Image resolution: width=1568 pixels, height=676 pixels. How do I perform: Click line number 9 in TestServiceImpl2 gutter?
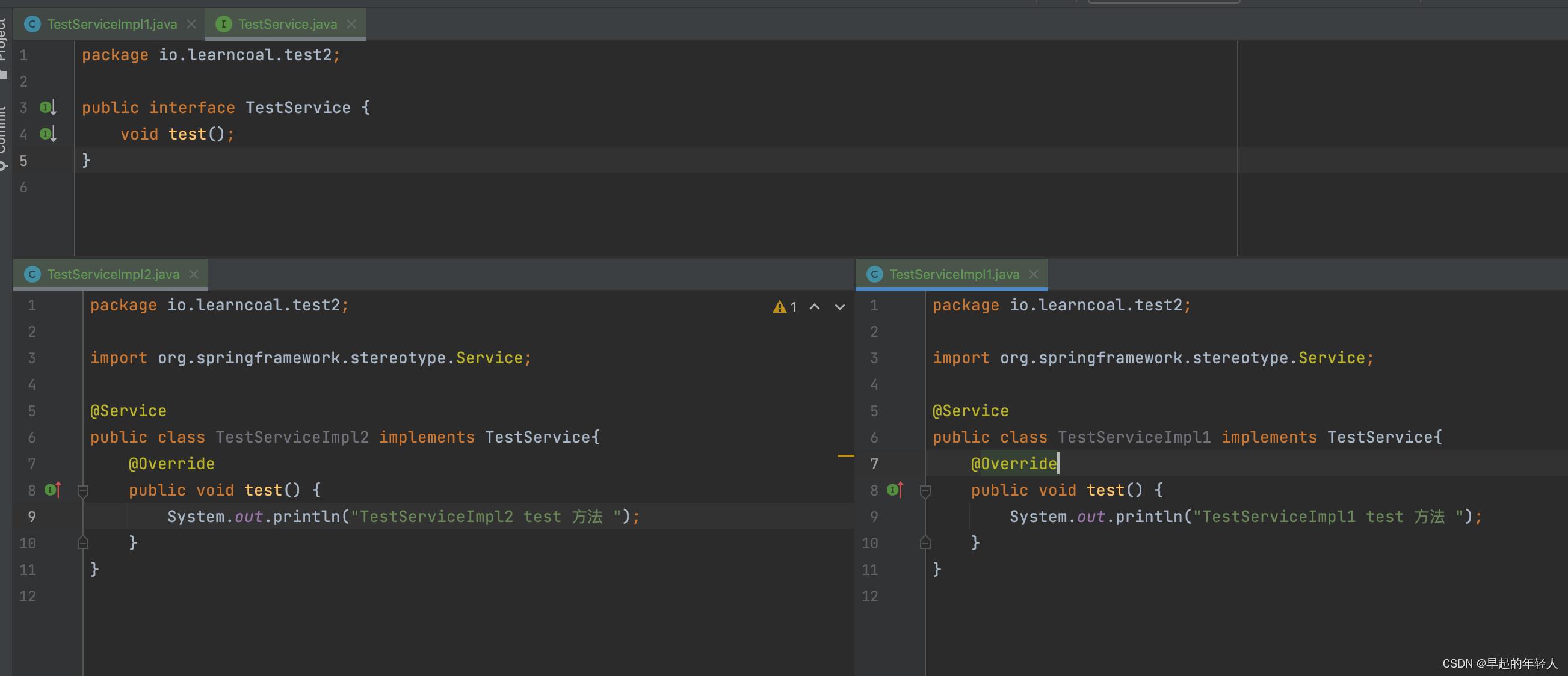pyautogui.click(x=32, y=517)
